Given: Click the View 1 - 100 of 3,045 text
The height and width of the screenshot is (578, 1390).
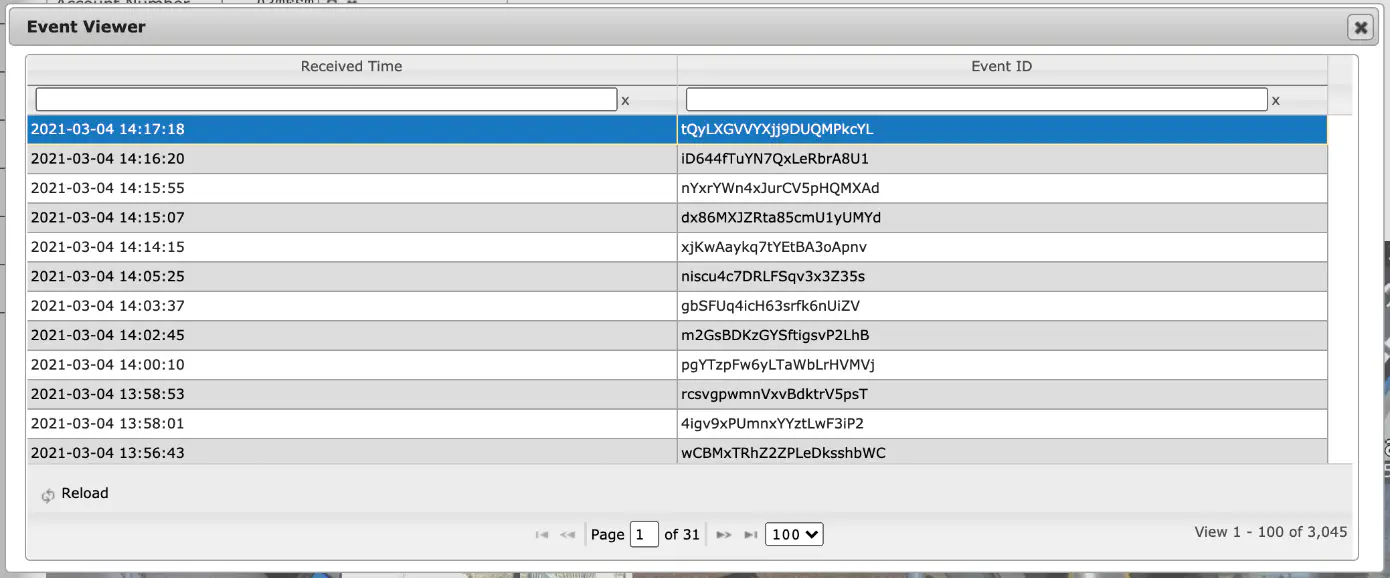Looking at the screenshot, I should click(x=1271, y=532).
